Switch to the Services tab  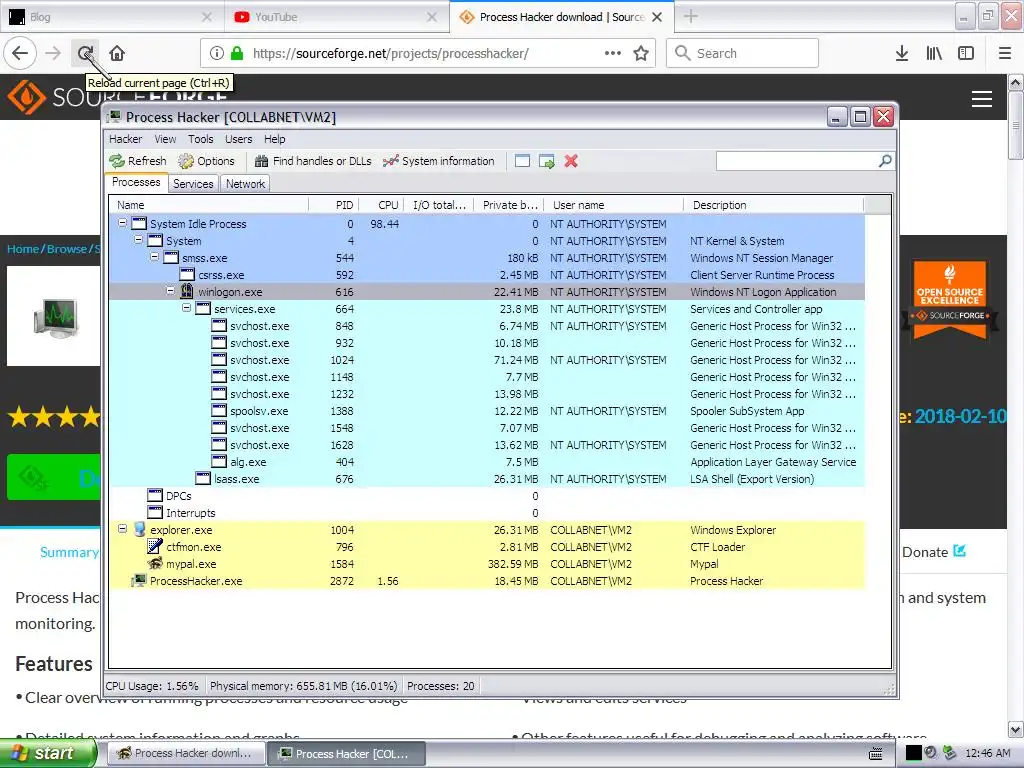click(x=193, y=184)
